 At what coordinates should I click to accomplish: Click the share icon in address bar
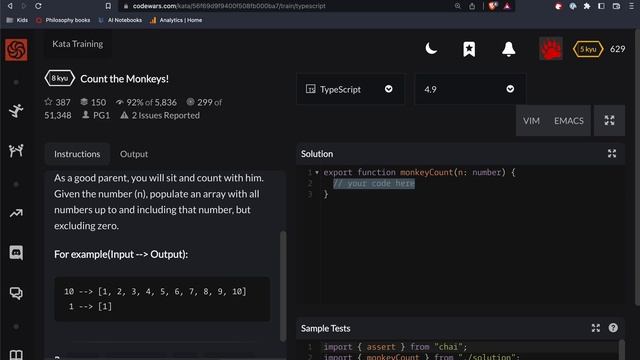472,6
